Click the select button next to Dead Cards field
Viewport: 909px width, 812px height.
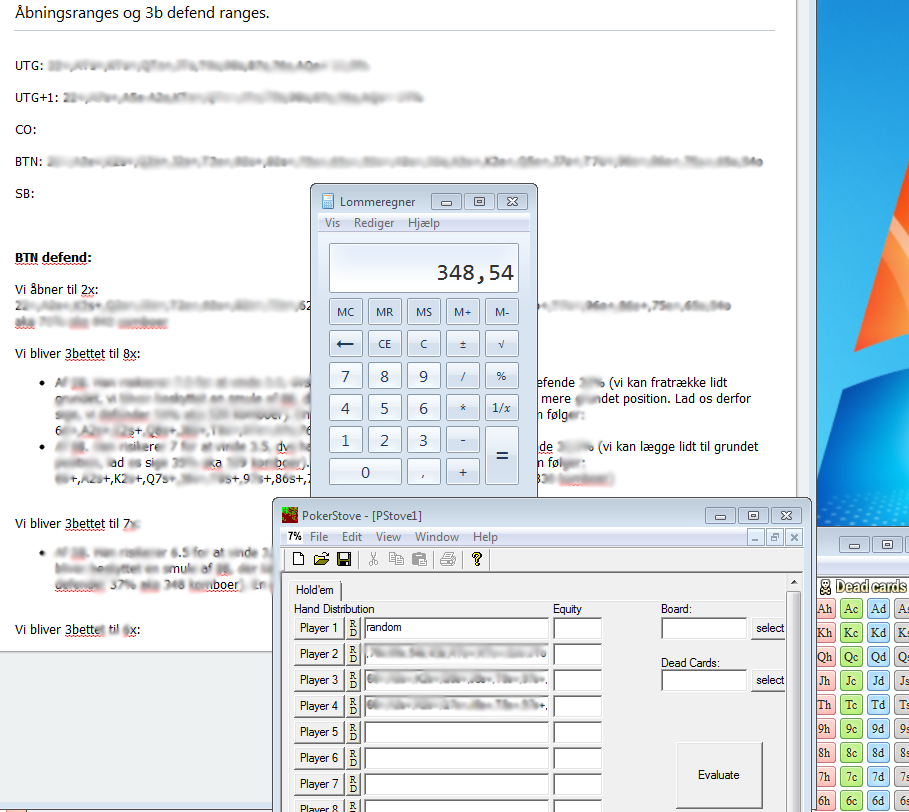[769, 680]
